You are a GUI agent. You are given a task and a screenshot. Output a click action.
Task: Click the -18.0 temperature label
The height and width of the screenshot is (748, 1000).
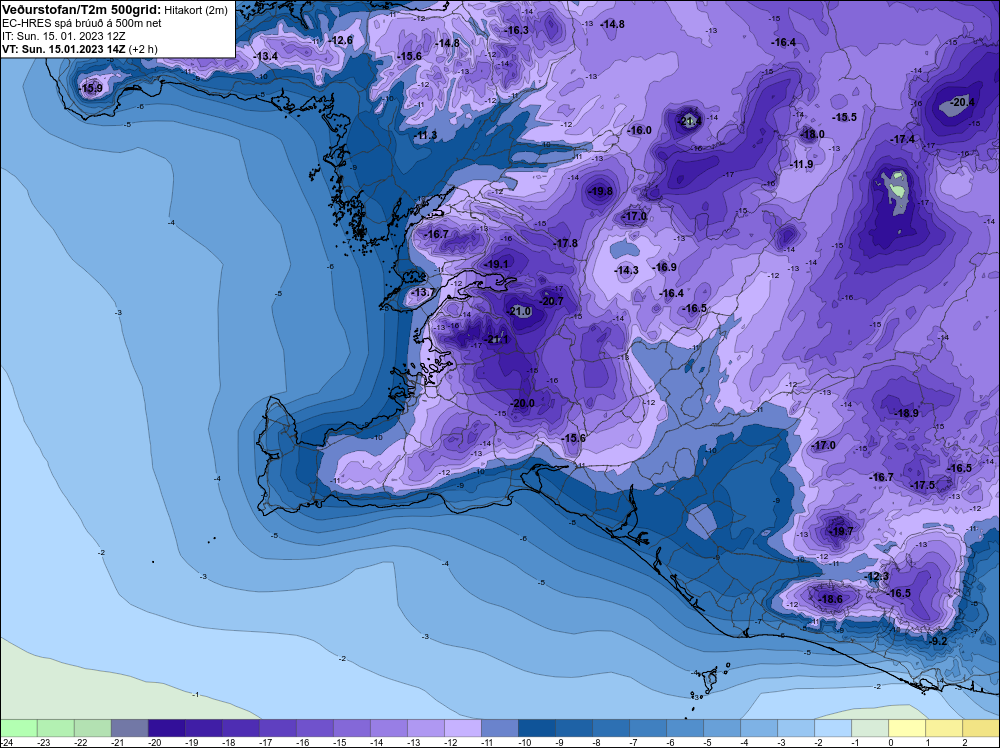tap(812, 134)
